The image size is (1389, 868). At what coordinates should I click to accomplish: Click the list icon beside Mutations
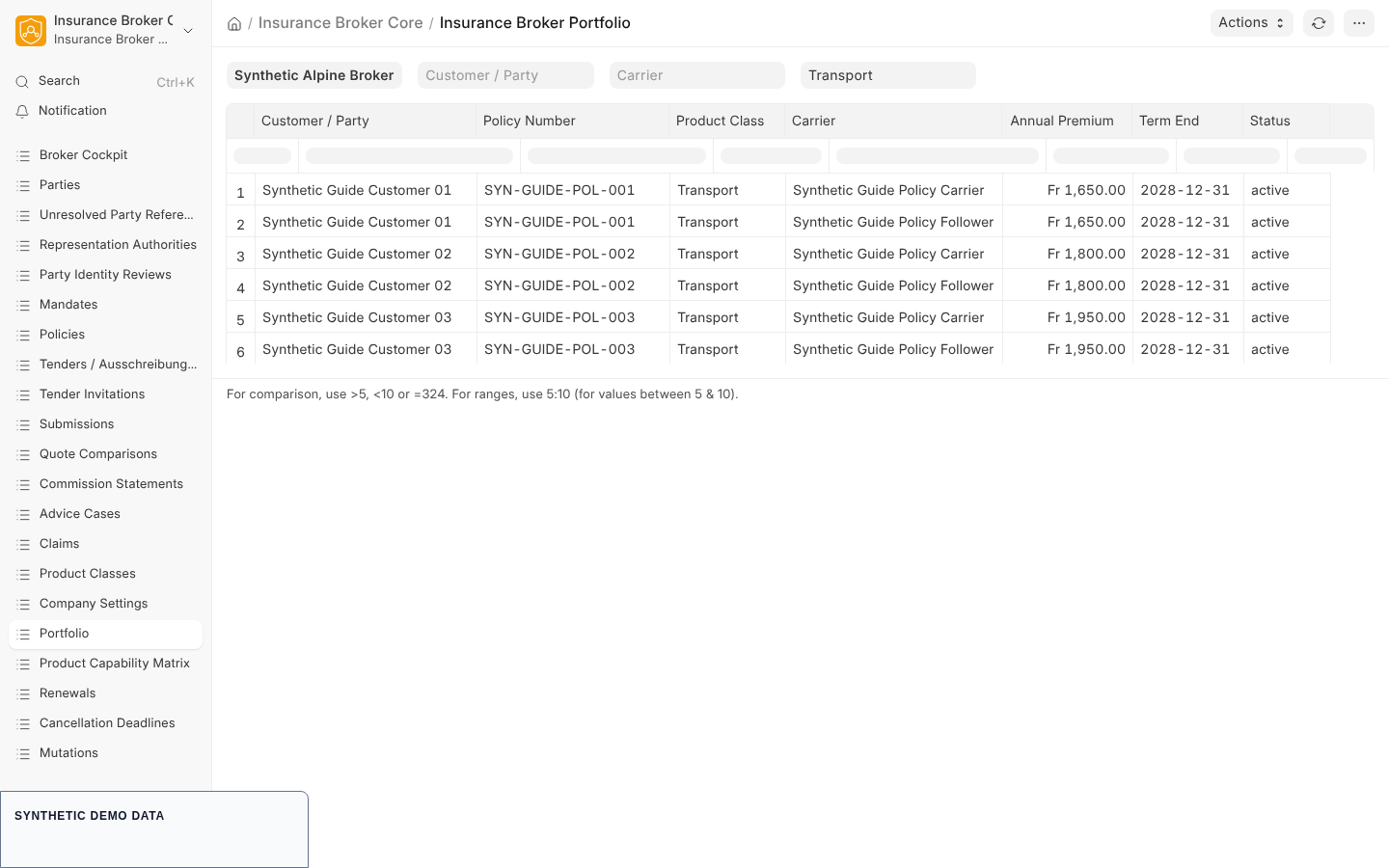pyautogui.click(x=24, y=753)
